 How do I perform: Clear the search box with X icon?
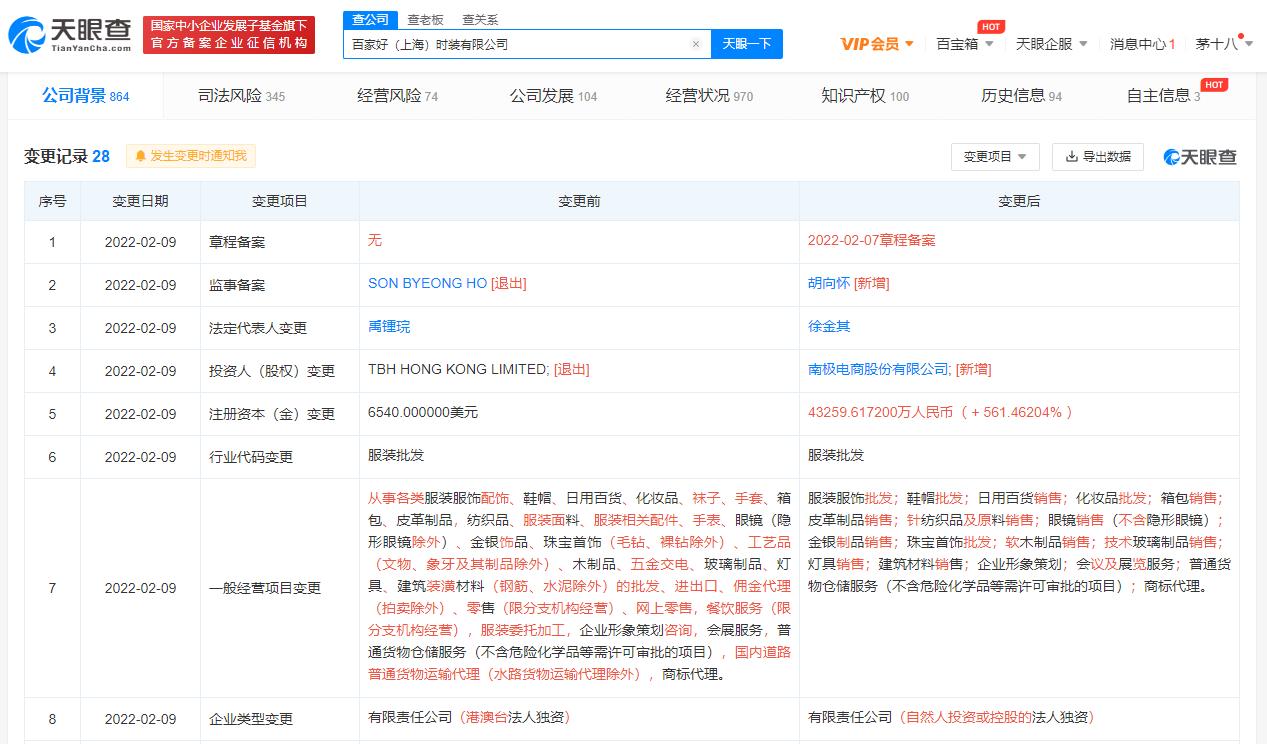tap(696, 44)
